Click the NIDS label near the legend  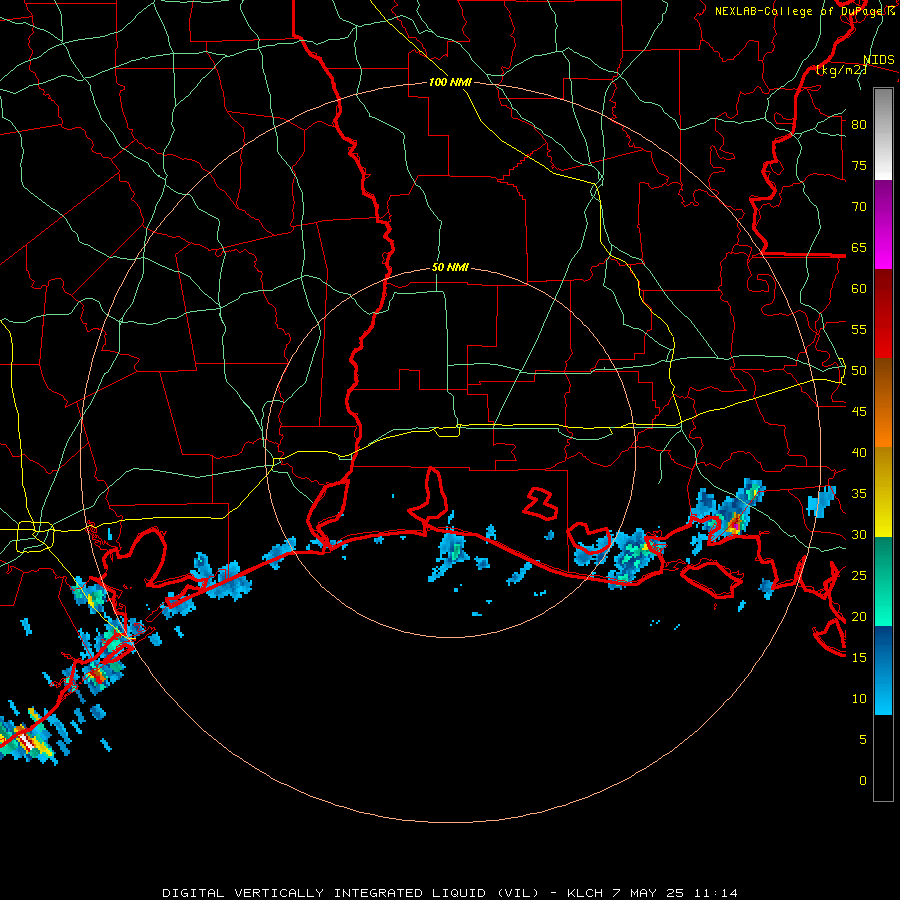(x=878, y=60)
